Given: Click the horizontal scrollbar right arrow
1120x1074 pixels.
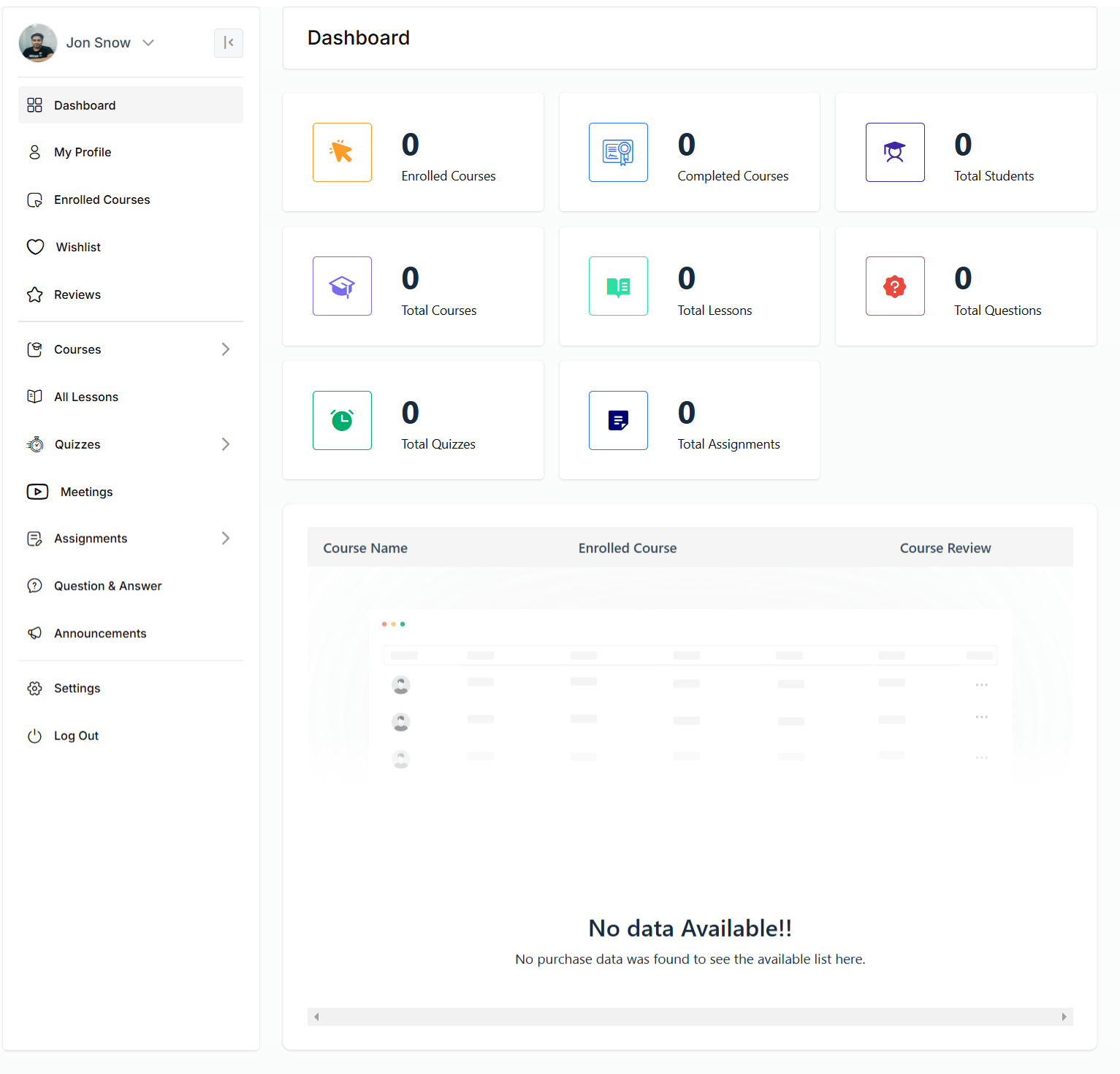Looking at the screenshot, I should (1064, 1016).
